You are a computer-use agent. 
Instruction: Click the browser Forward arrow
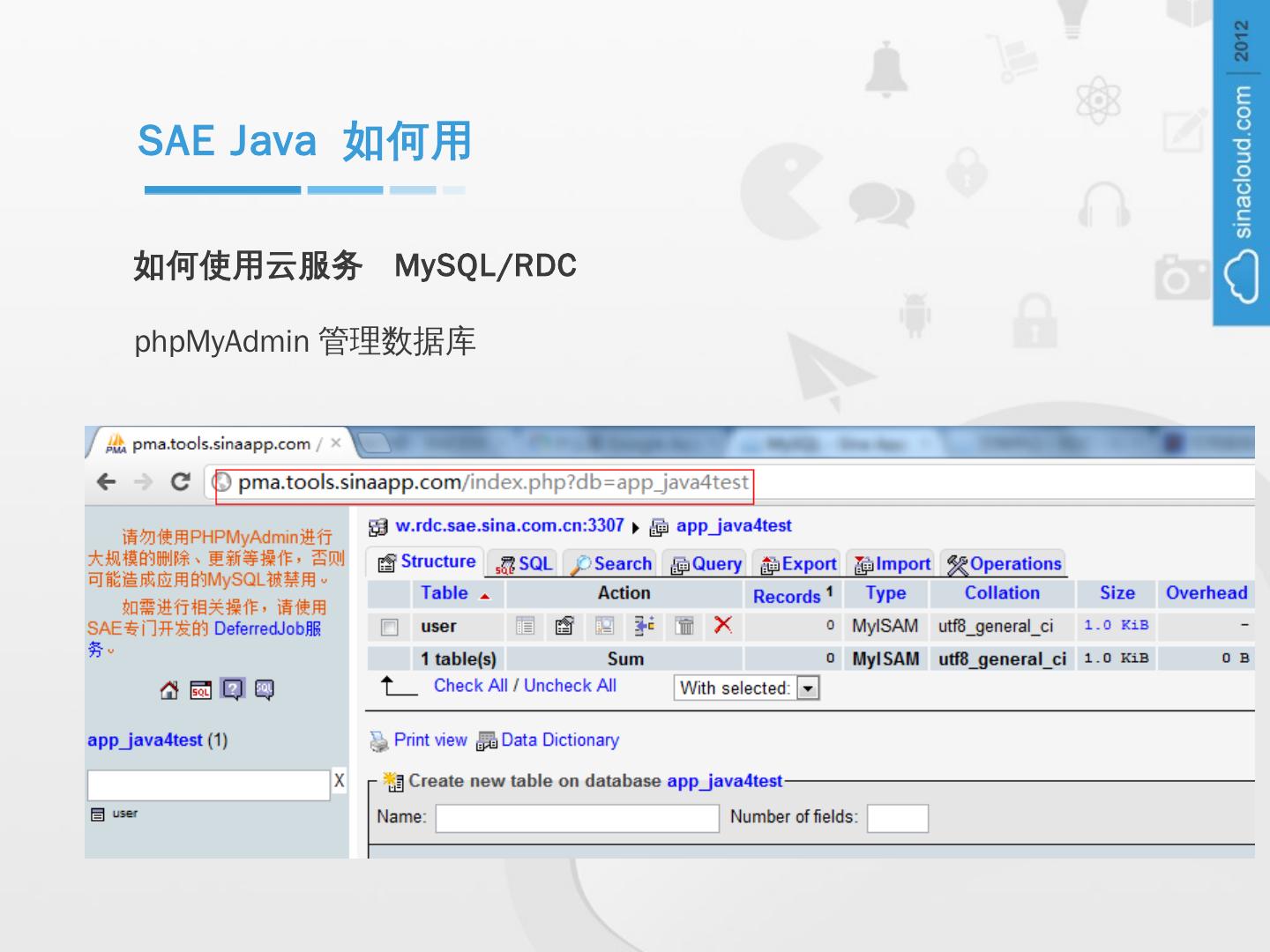pos(144,482)
